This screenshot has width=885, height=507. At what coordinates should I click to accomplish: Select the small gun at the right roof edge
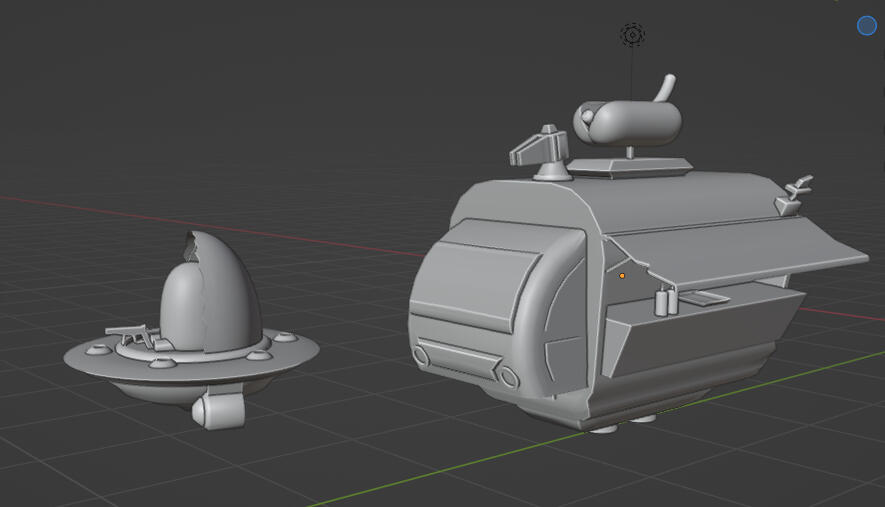coord(795,194)
